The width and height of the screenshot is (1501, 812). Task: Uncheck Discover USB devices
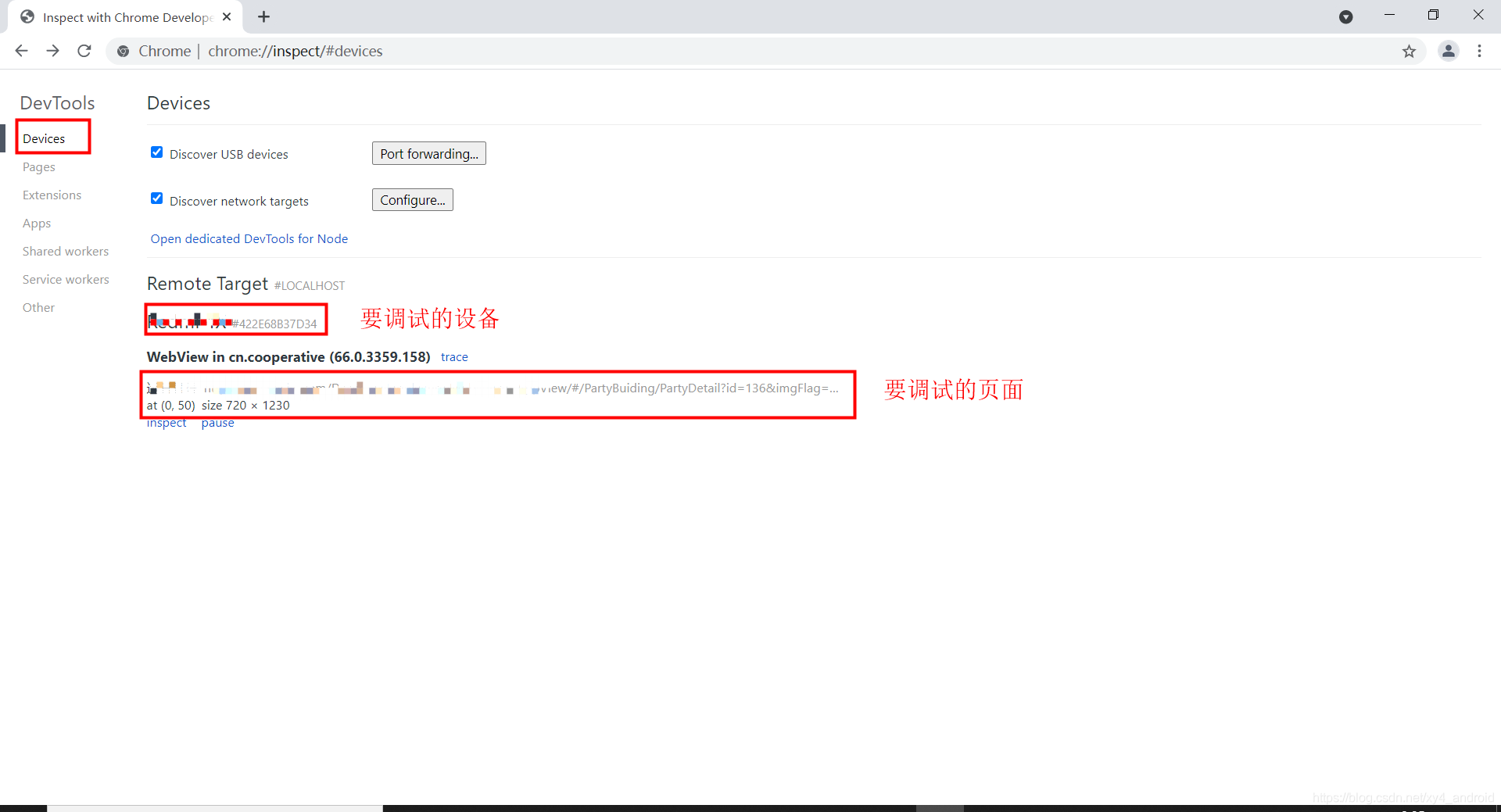pos(156,152)
